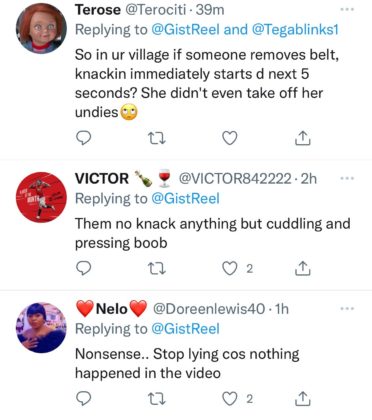Share VICTOR's tweet
This screenshot has width=372, height=420.
[x=303, y=268]
